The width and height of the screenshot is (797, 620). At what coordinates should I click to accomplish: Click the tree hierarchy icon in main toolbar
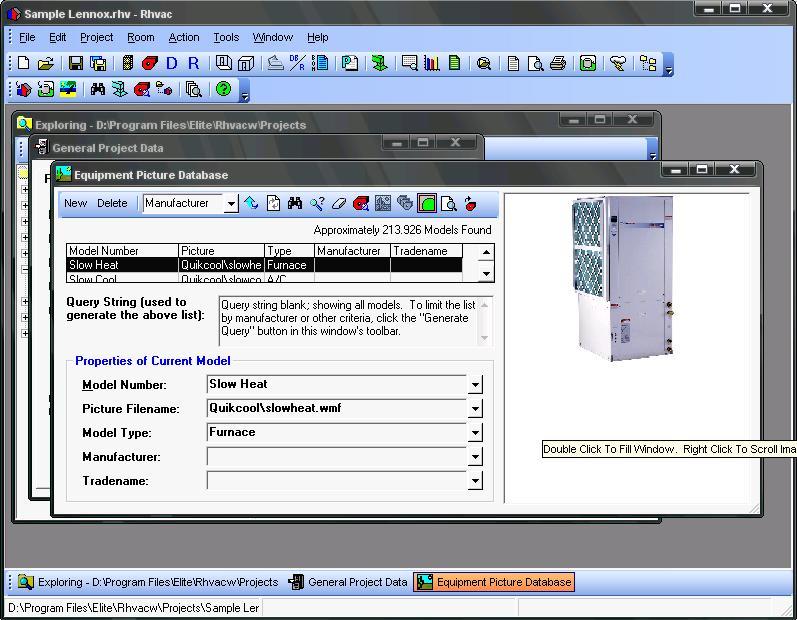[x=648, y=63]
